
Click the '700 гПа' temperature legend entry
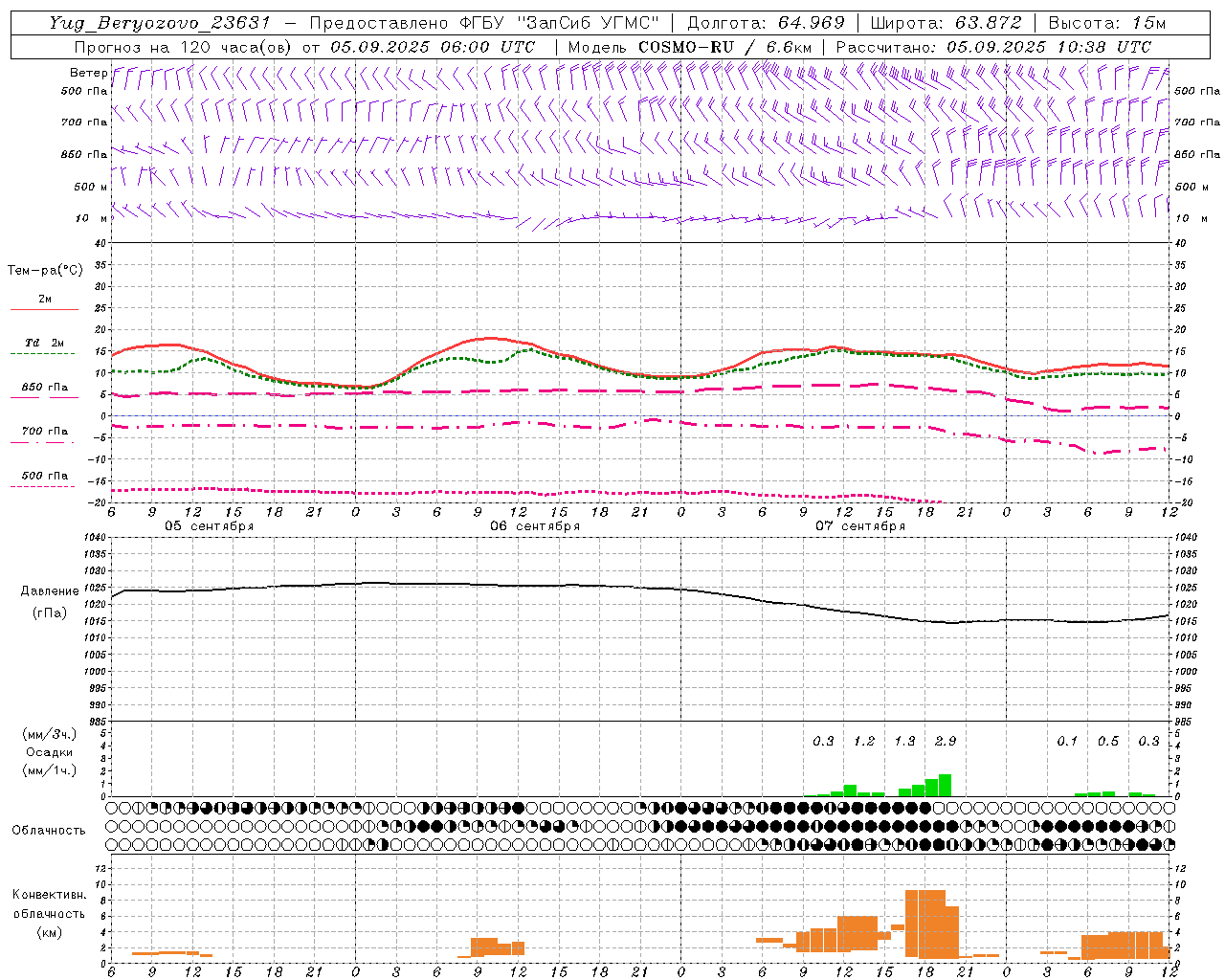tap(44, 431)
